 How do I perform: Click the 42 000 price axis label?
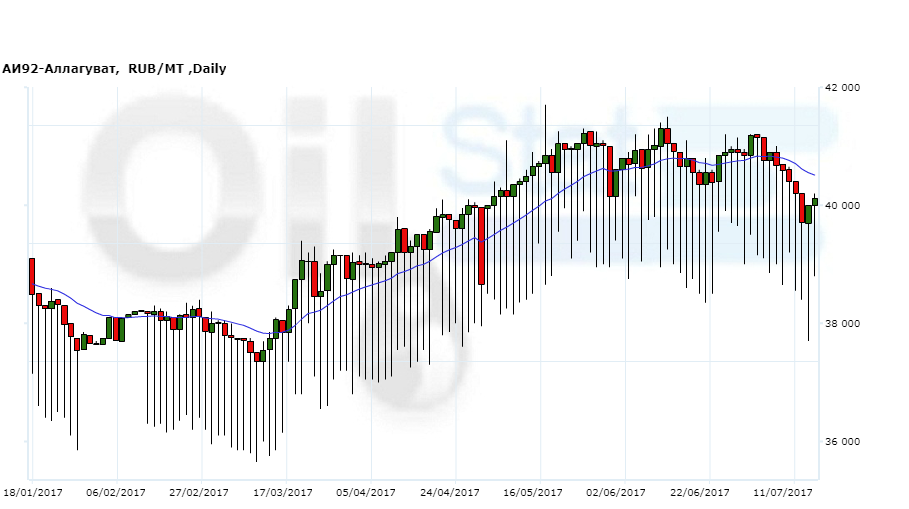click(841, 88)
